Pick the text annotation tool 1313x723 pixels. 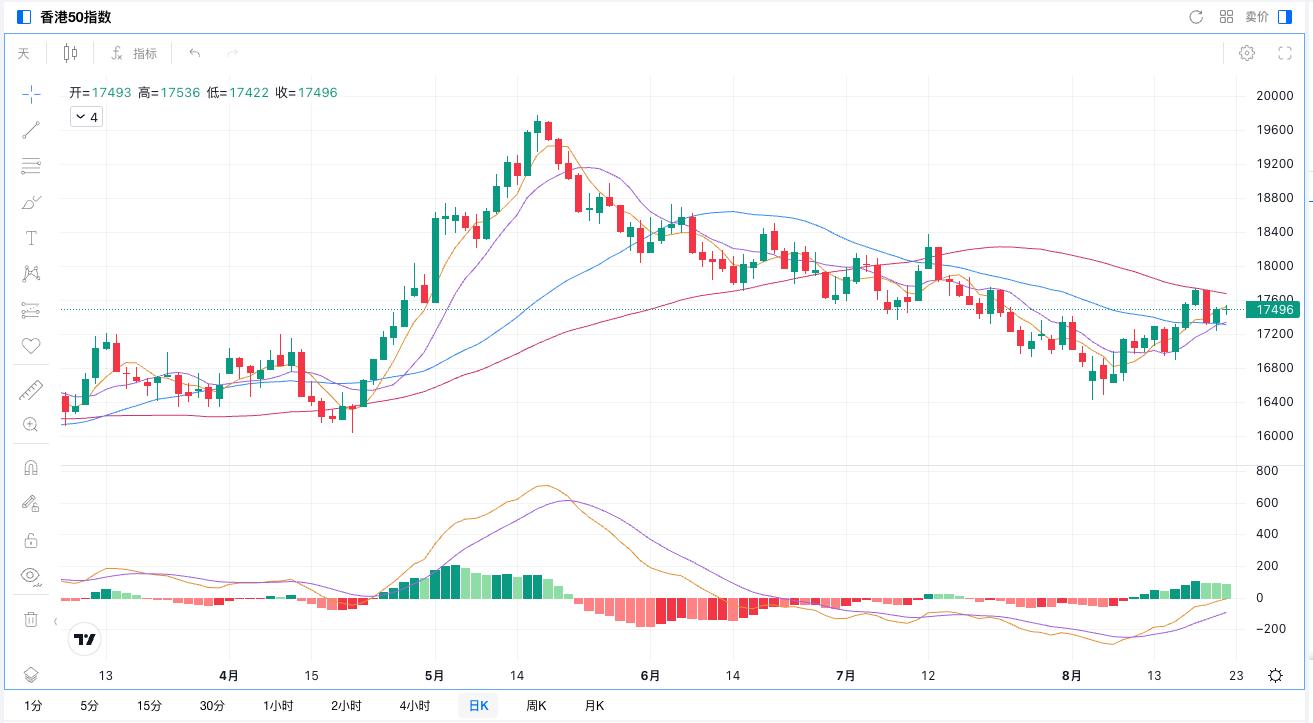(31, 238)
